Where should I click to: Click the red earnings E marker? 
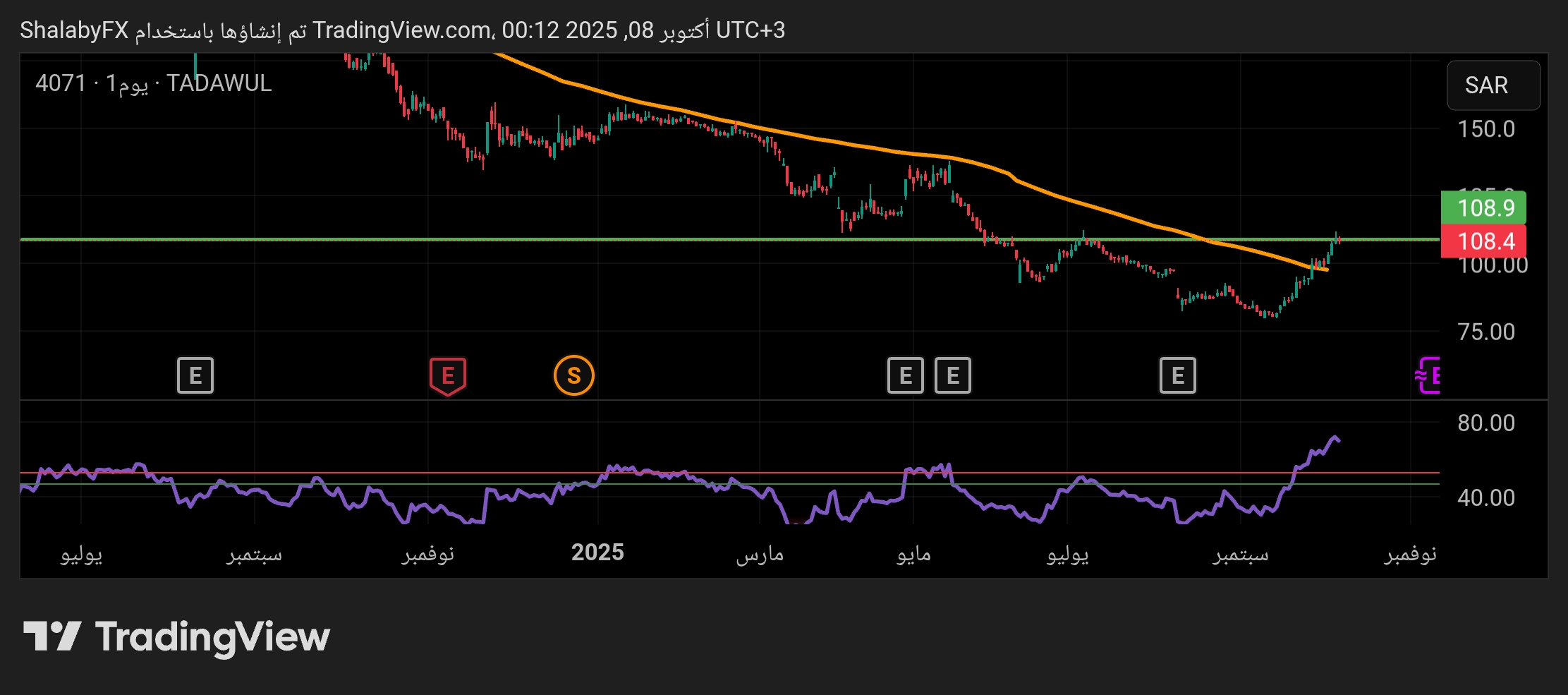pos(447,375)
